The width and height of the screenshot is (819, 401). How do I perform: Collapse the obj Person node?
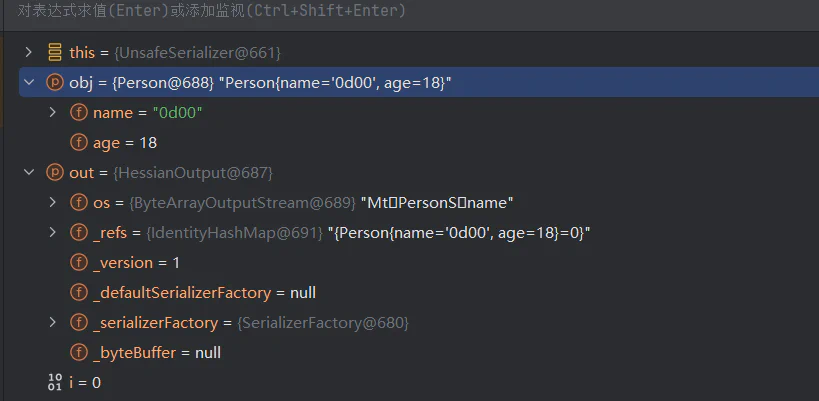click(x=29, y=82)
